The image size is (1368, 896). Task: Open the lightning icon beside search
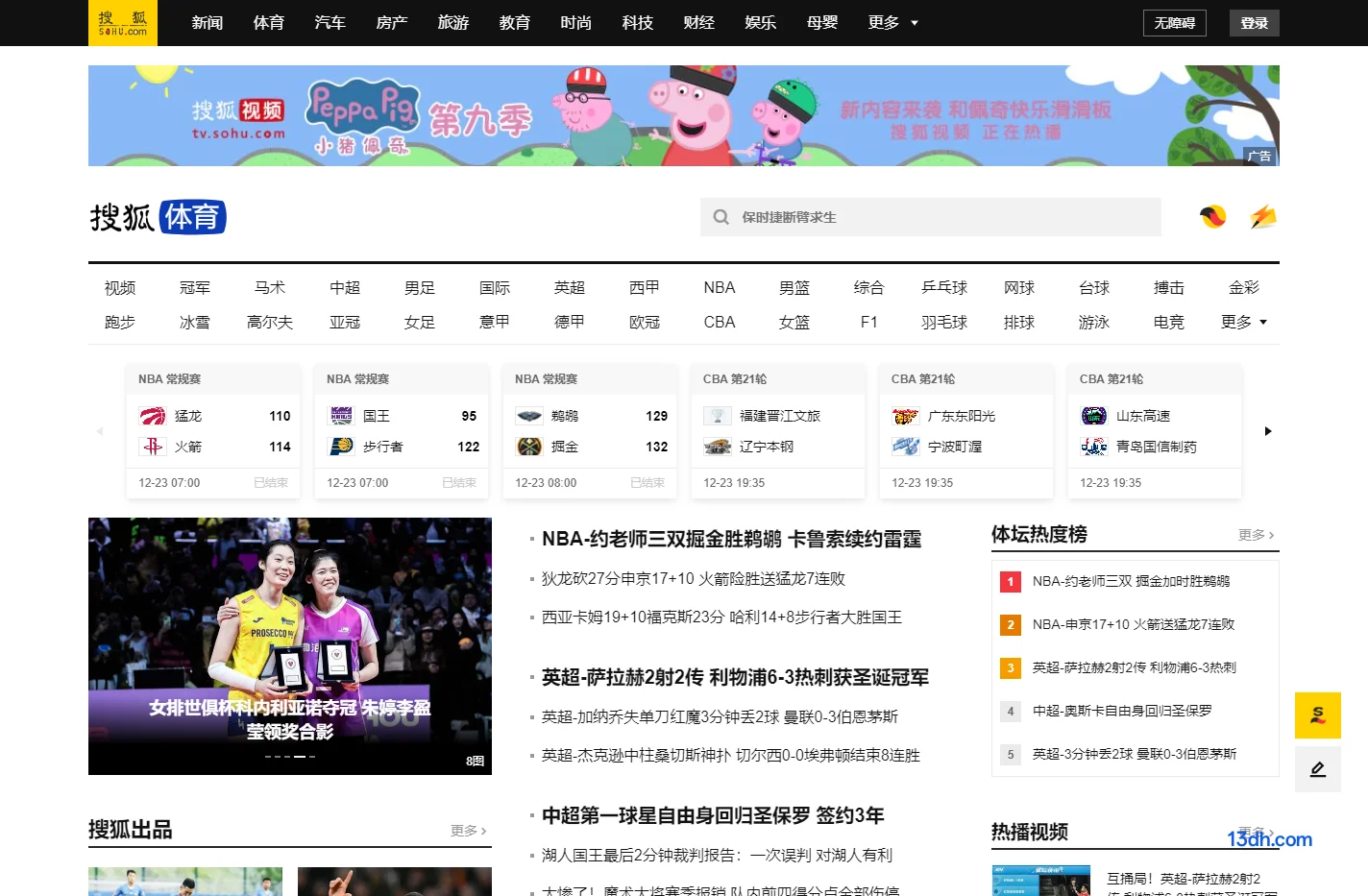[x=1263, y=217]
